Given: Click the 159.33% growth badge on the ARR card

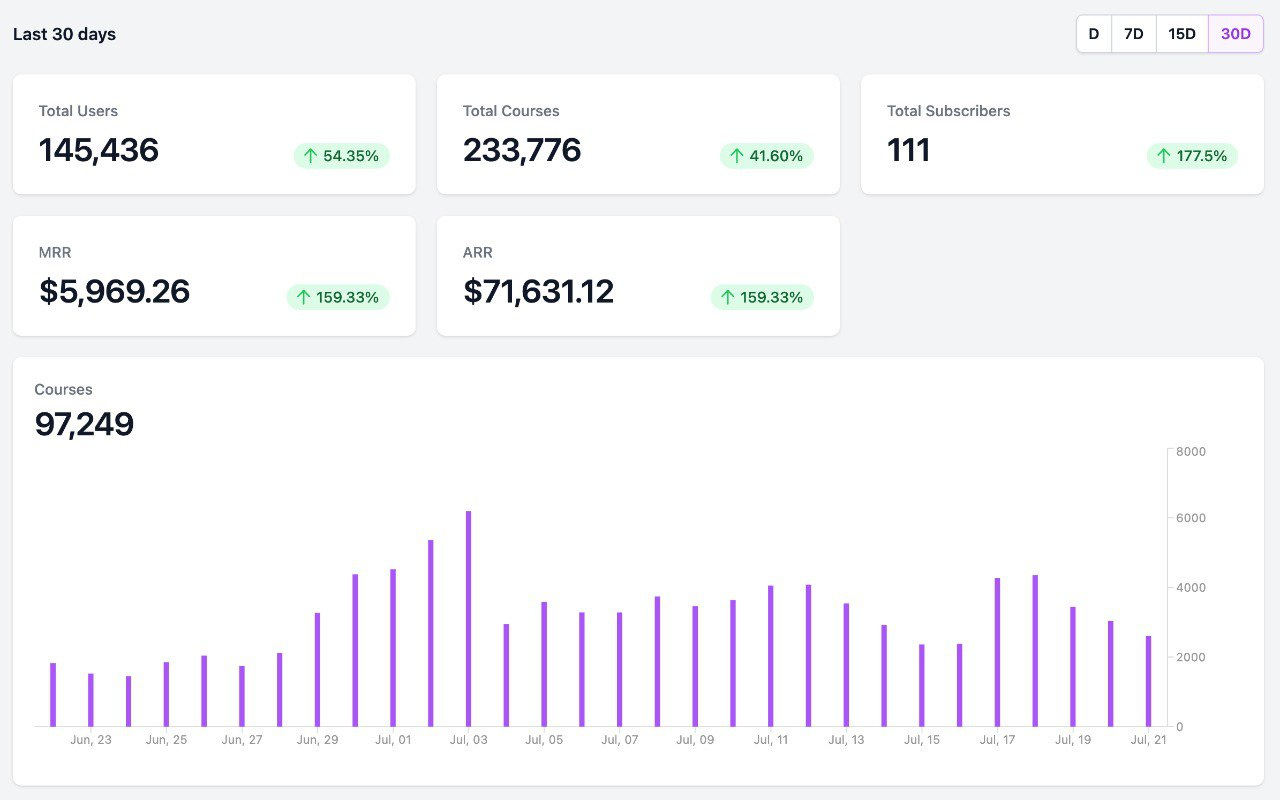Looking at the screenshot, I should (762, 297).
